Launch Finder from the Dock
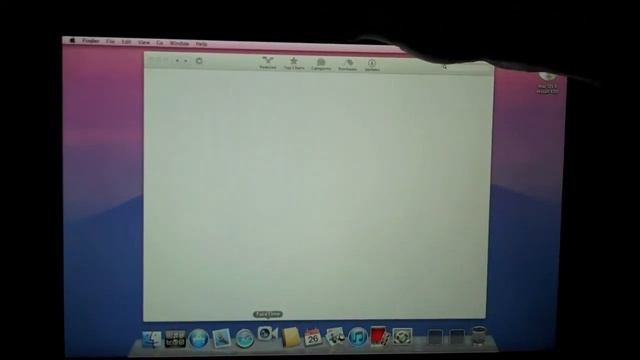 pos(151,339)
